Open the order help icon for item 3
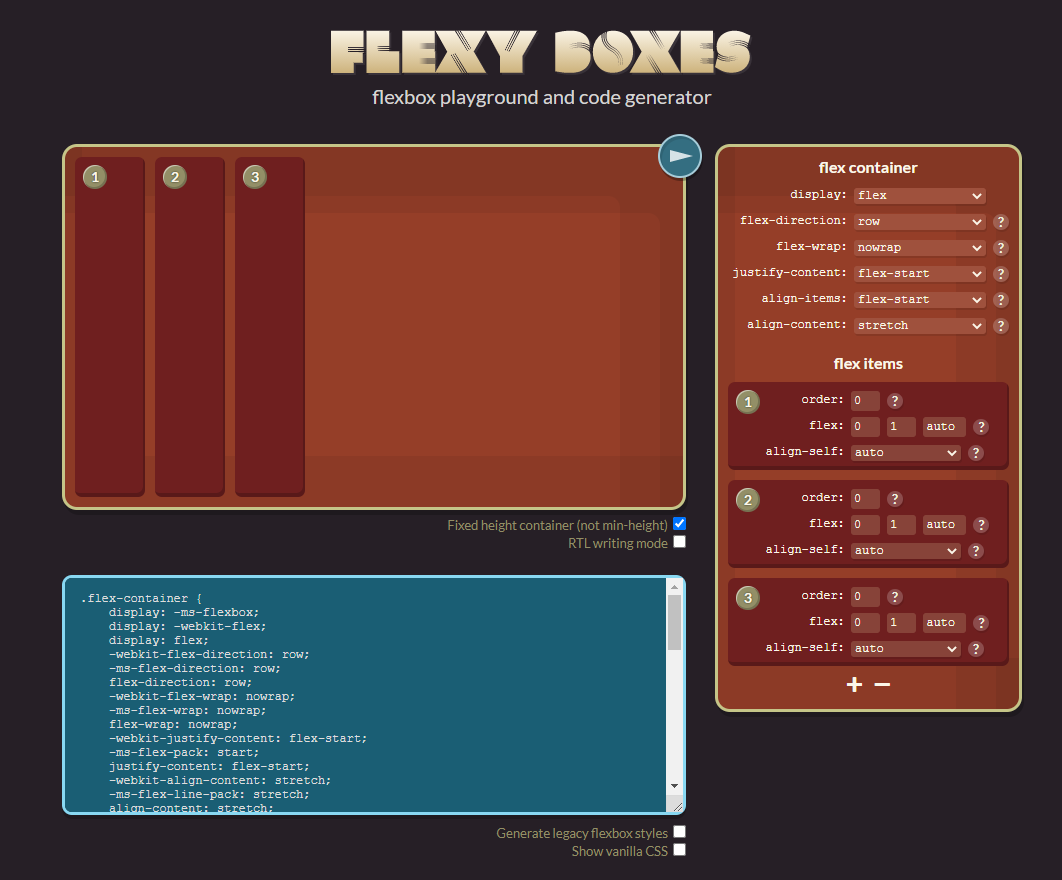This screenshot has height=880, width=1062. [895, 596]
